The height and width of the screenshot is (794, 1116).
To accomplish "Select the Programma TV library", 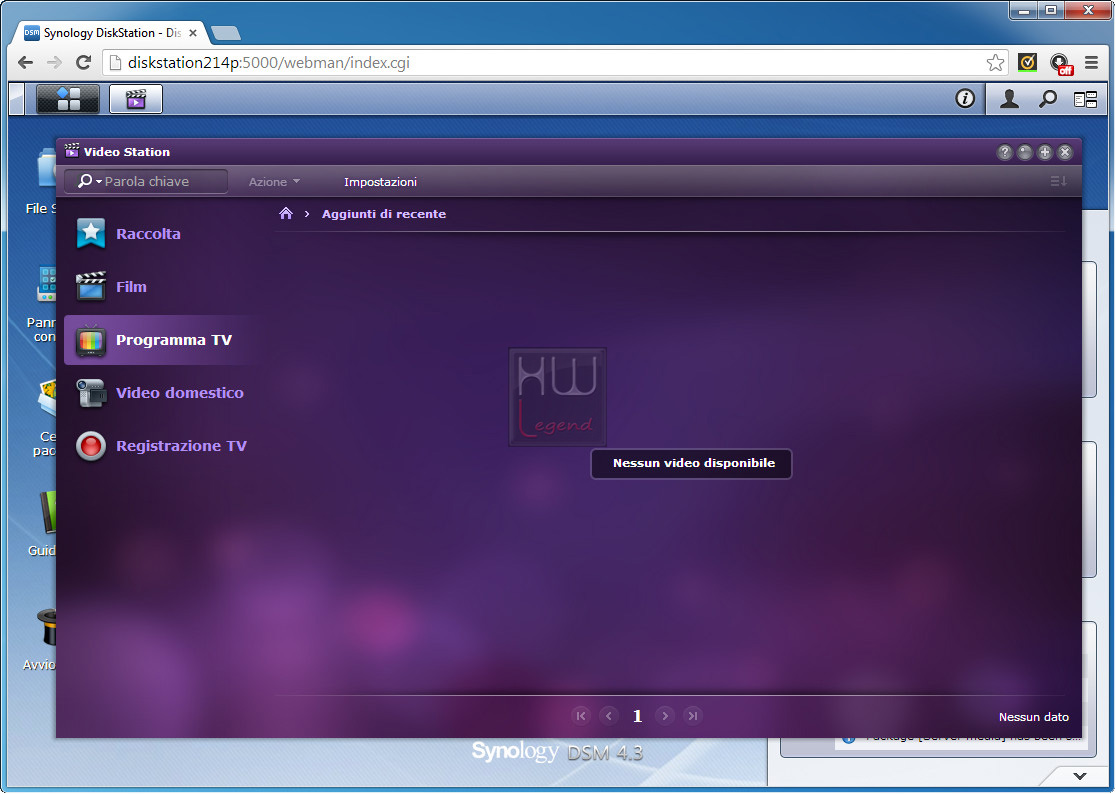I will click(161, 340).
